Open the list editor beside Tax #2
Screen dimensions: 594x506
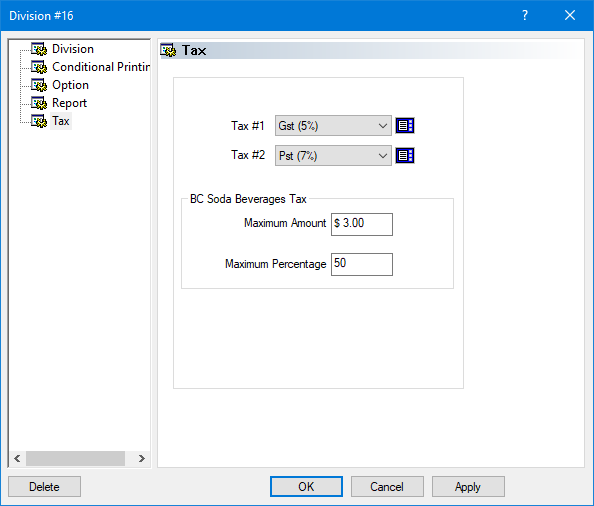pyautogui.click(x=405, y=155)
